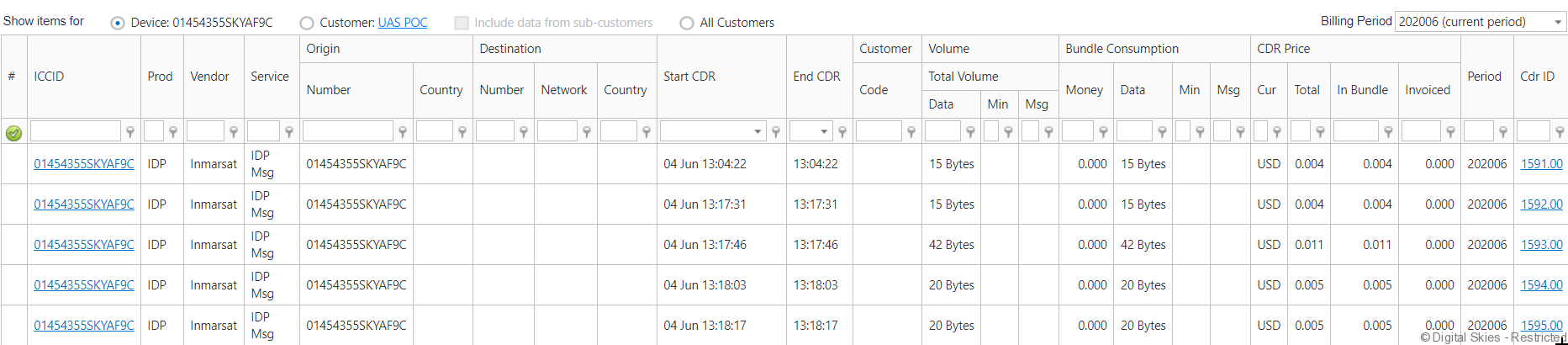1568x345 pixels.
Task: Choose the All Customers radio option
Action: [687, 24]
